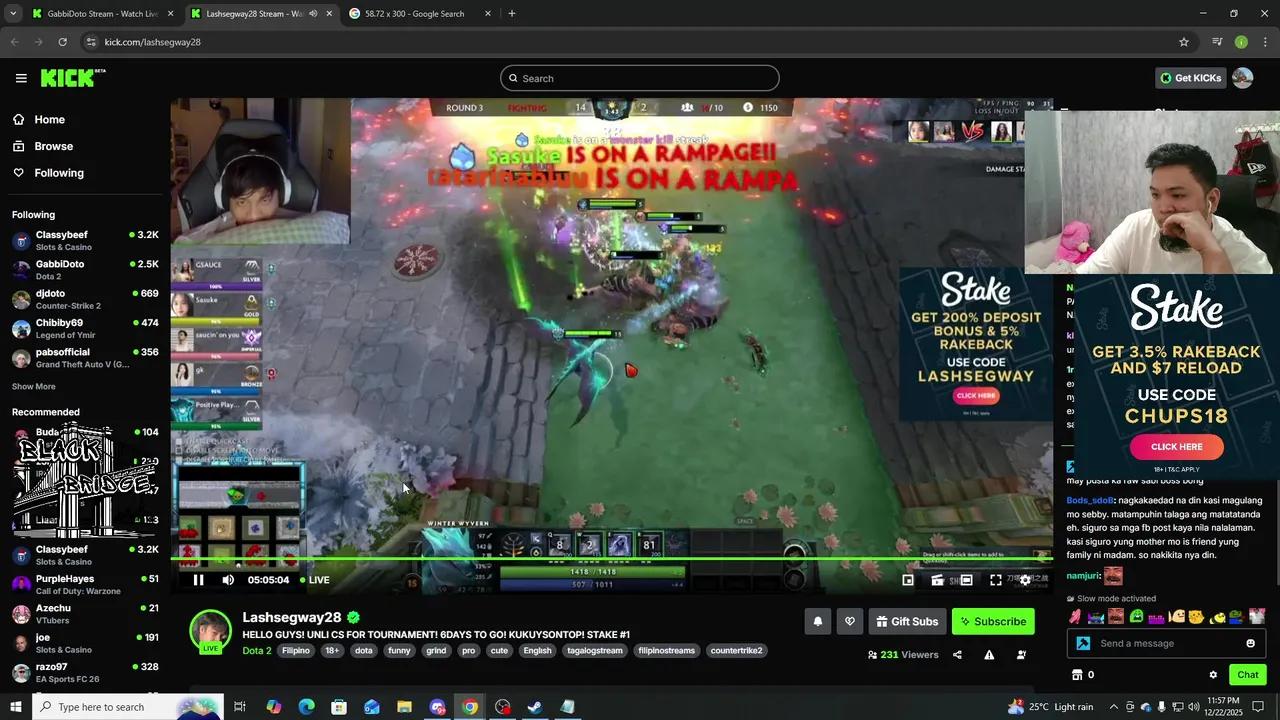Image resolution: width=1280 pixels, height=720 pixels.
Task: Open theater mode in the video player
Action: point(965,580)
